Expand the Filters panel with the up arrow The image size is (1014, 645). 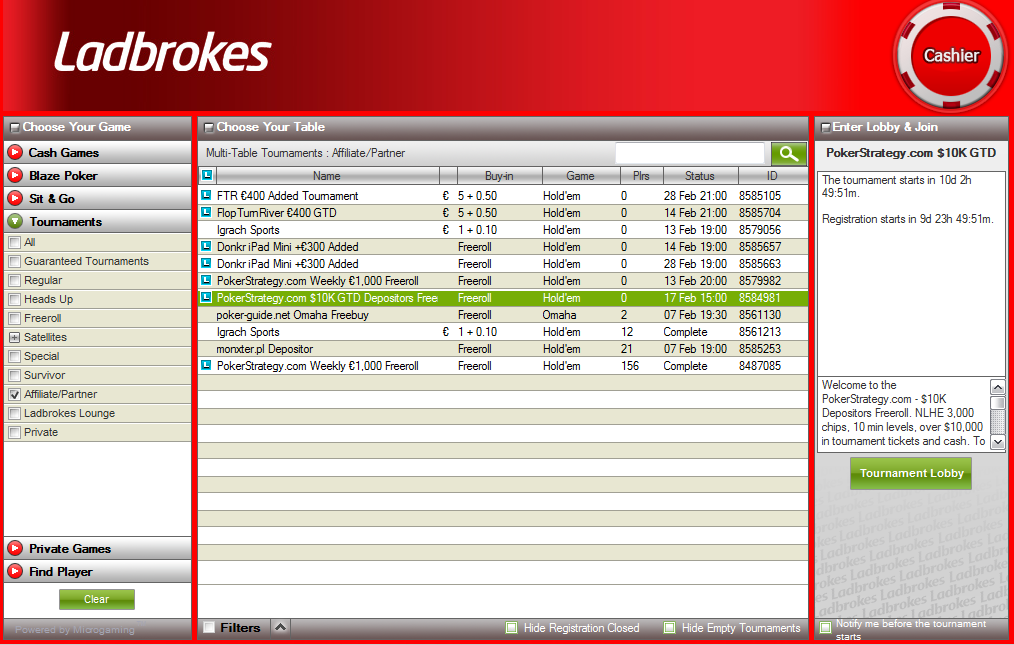click(280, 626)
